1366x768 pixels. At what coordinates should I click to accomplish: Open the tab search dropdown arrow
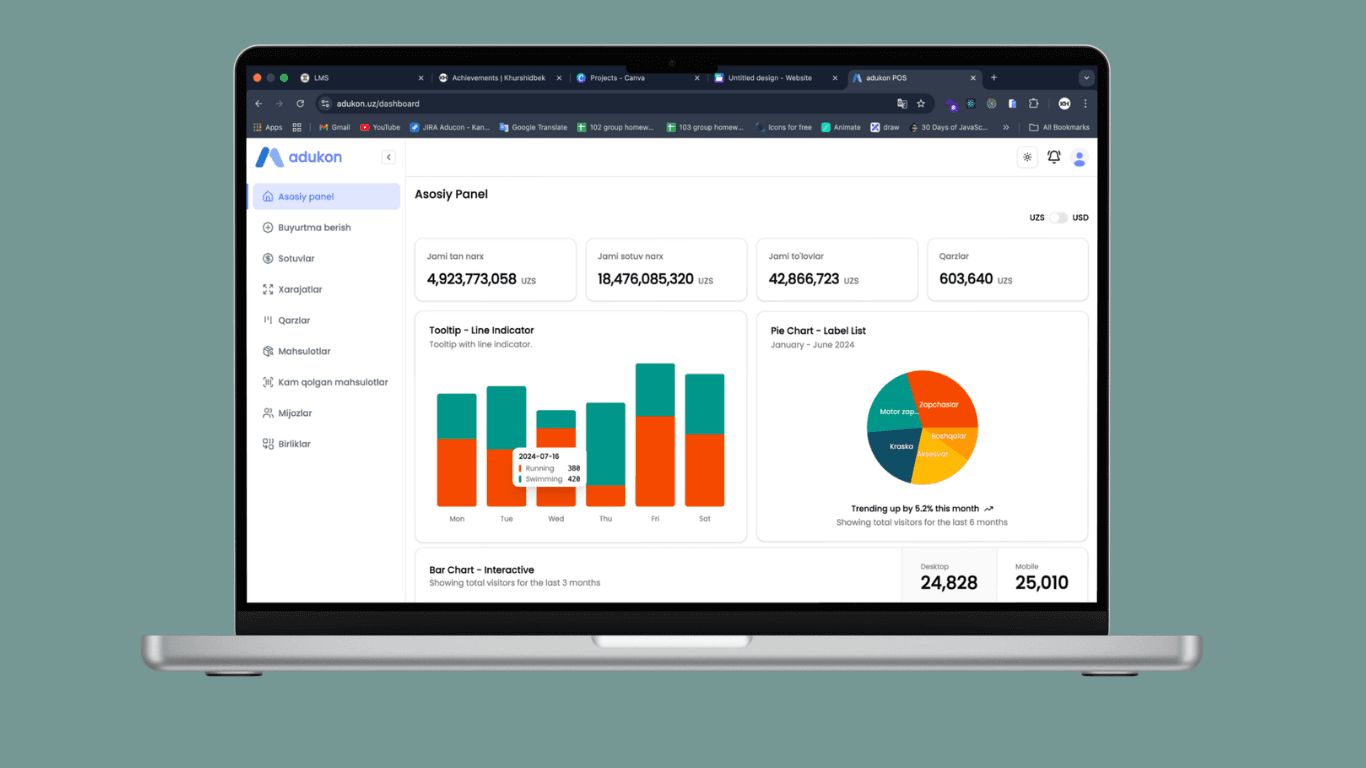(1086, 78)
